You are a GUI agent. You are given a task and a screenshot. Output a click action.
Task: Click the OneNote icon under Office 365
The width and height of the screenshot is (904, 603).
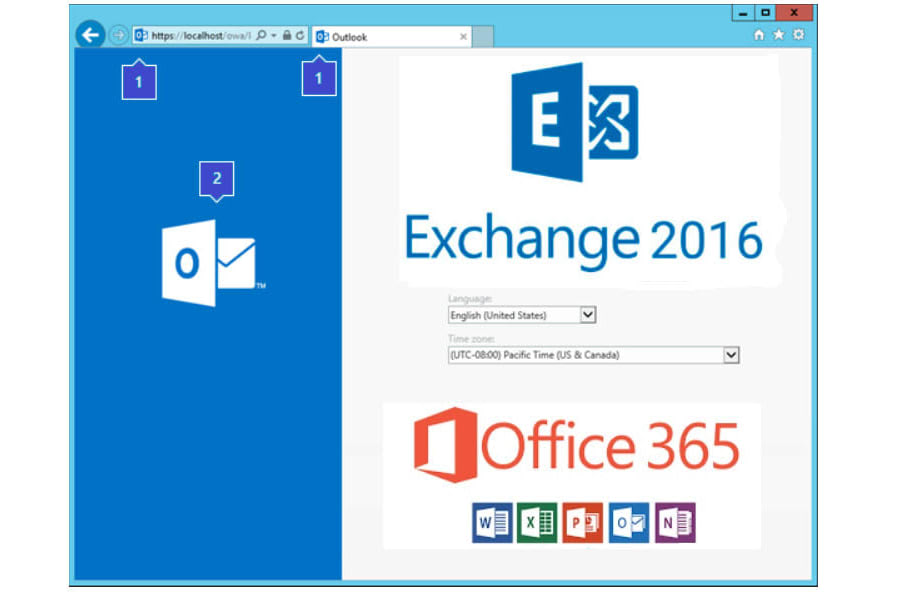coord(674,522)
